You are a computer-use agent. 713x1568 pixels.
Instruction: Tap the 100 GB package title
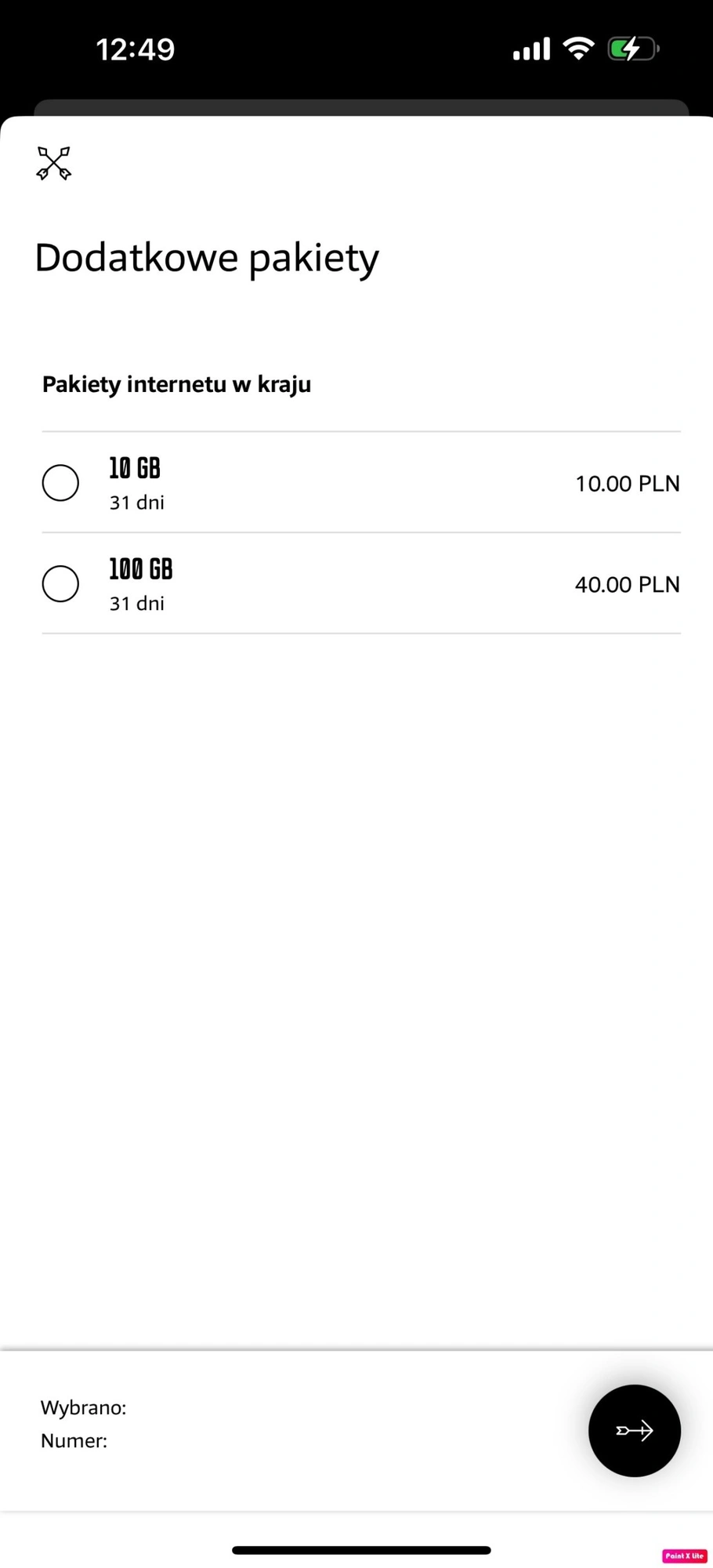(141, 569)
